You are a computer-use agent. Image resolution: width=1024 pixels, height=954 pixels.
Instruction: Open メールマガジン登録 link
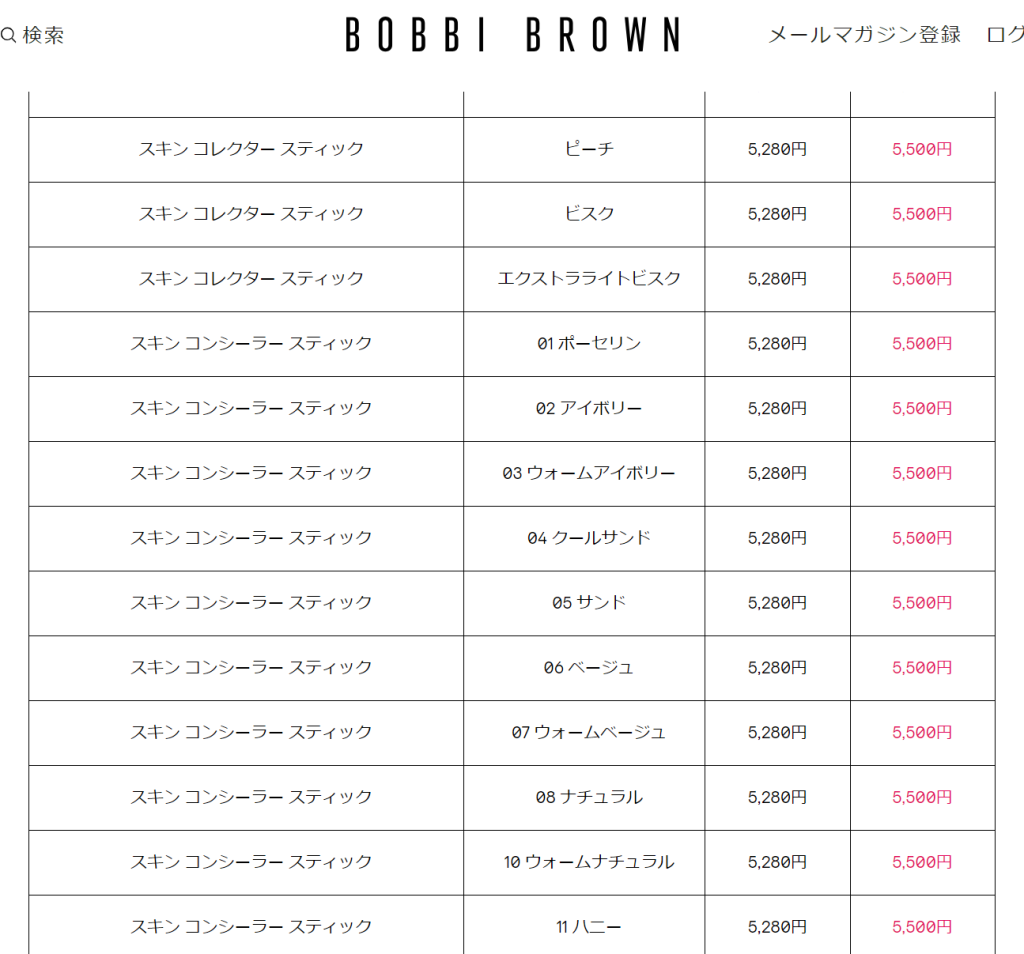click(x=864, y=35)
